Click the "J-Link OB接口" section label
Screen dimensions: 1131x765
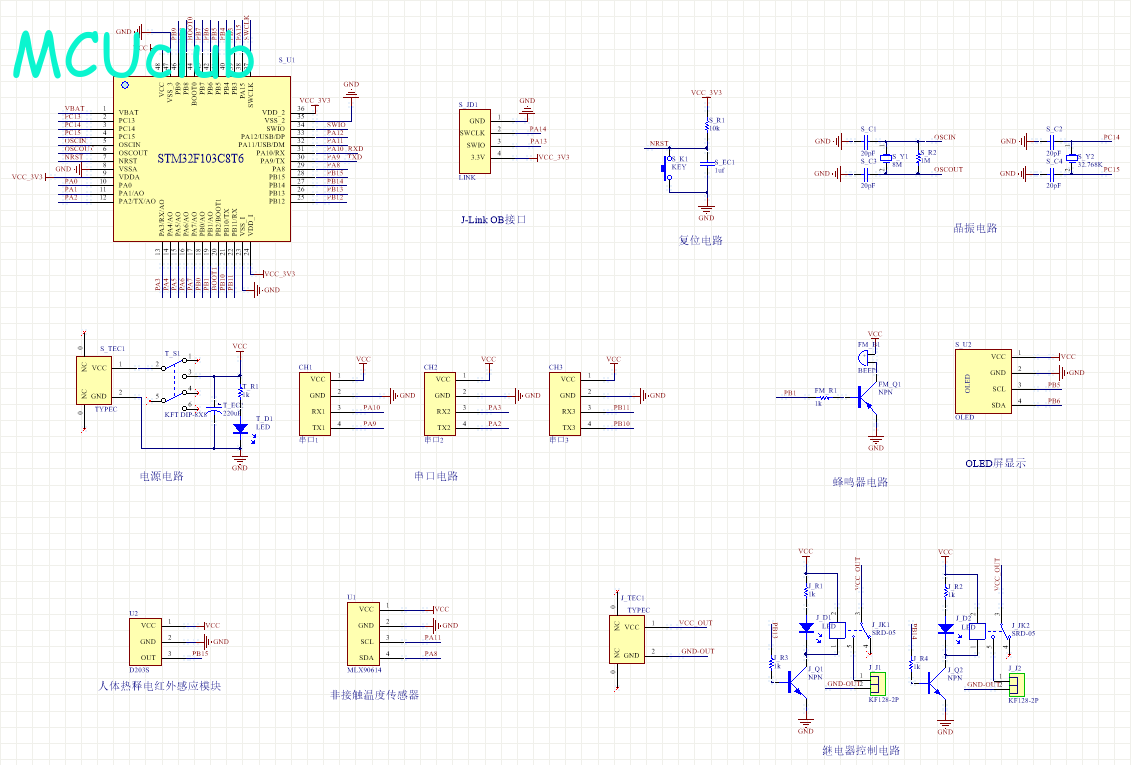click(493, 219)
